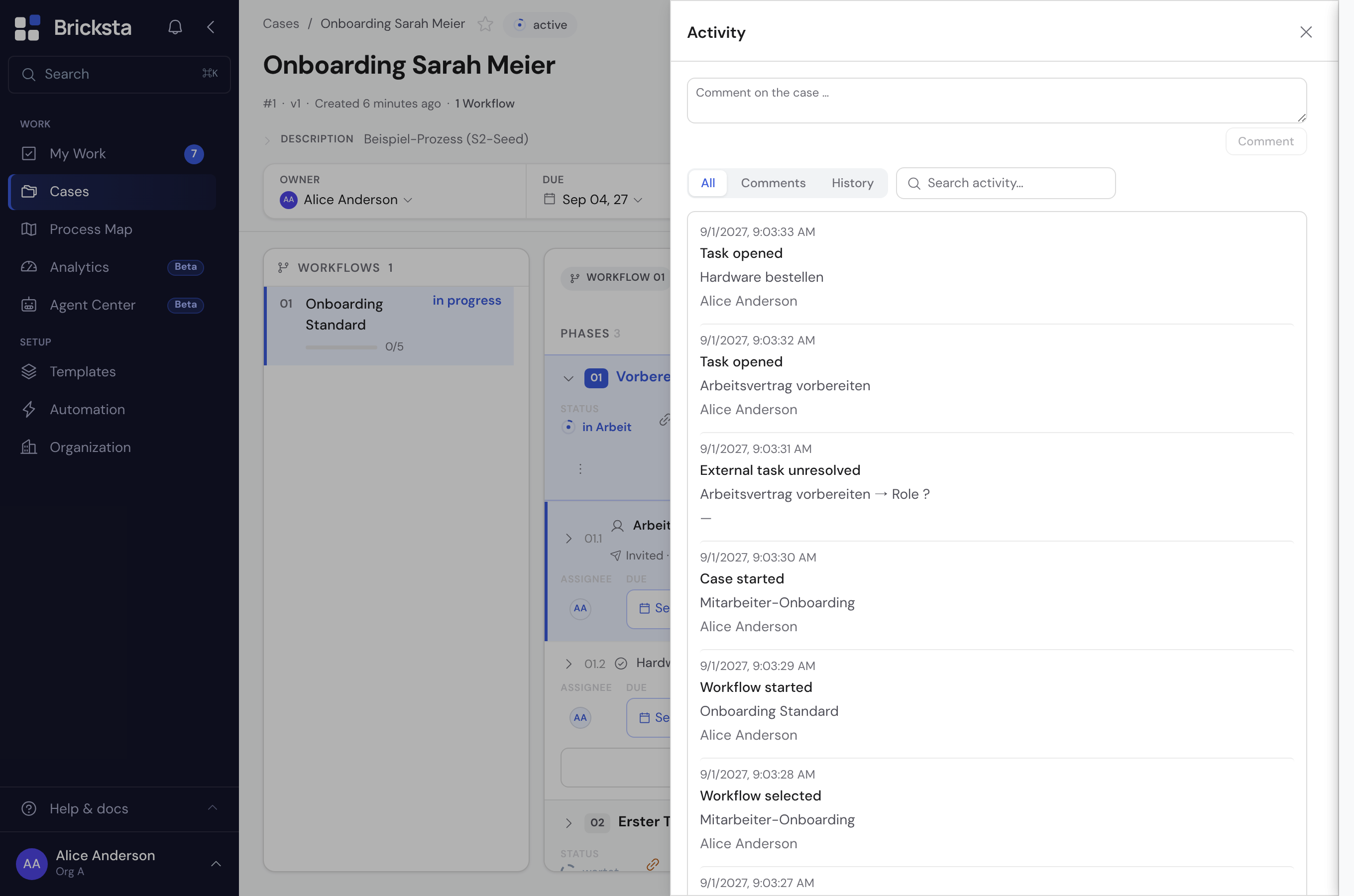This screenshot has height=896, width=1354.
Task: Click 'Hardware bestellen' in the activity log
Action: pos(762,277)
